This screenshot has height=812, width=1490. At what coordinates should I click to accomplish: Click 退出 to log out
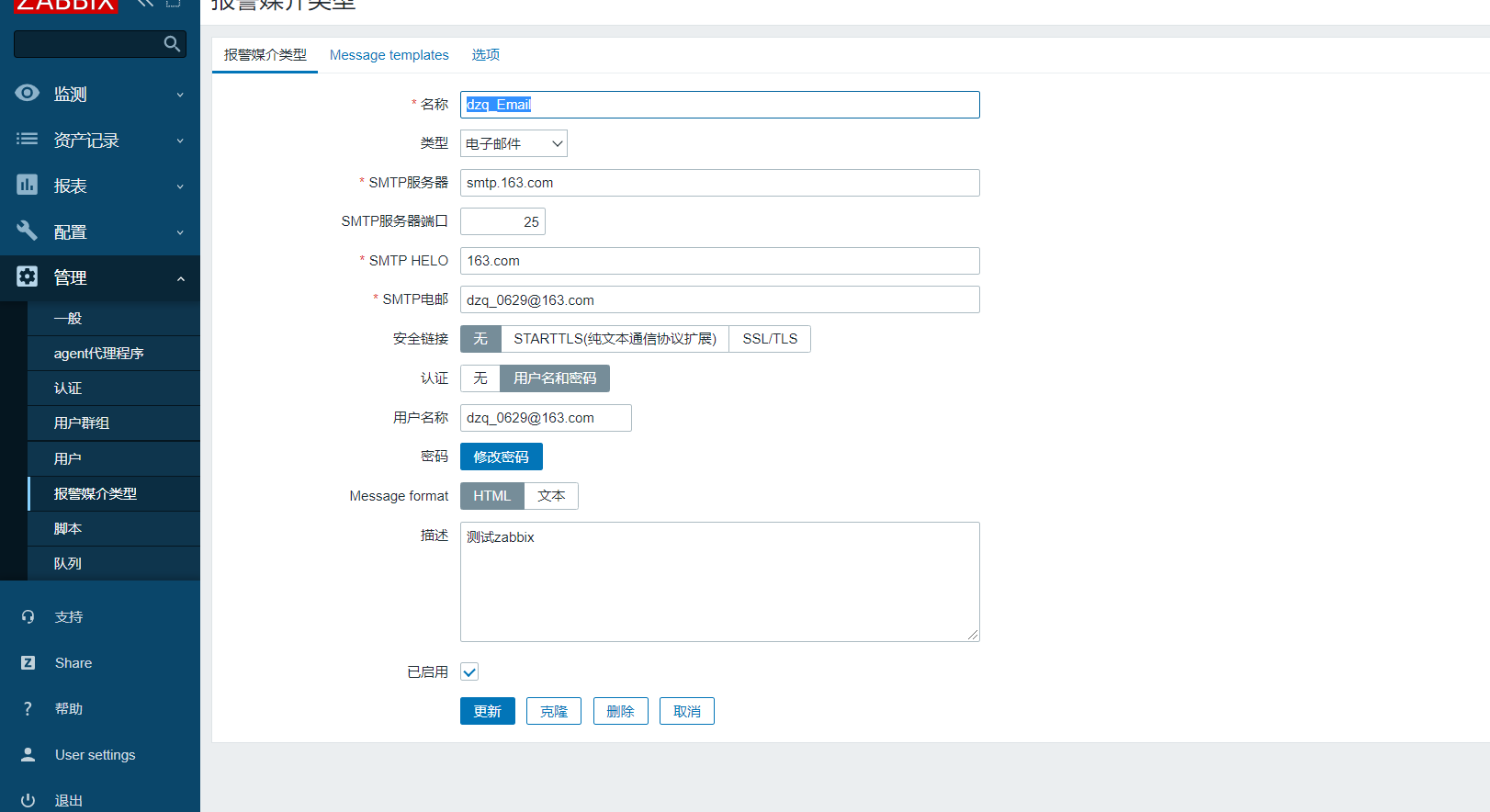[x=69, y=800]
